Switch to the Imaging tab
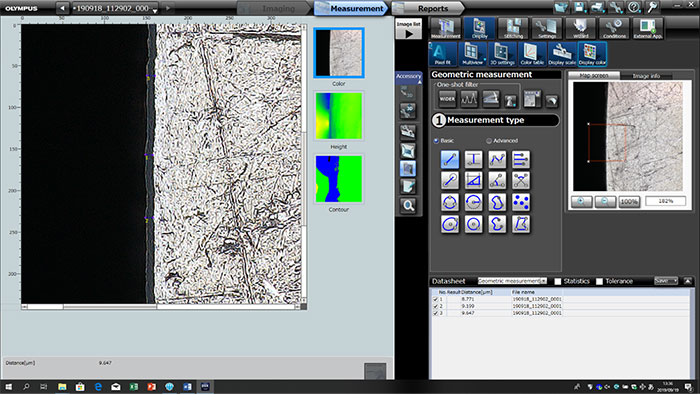This screenshot has width=700, height=394. tap(273, 8)
